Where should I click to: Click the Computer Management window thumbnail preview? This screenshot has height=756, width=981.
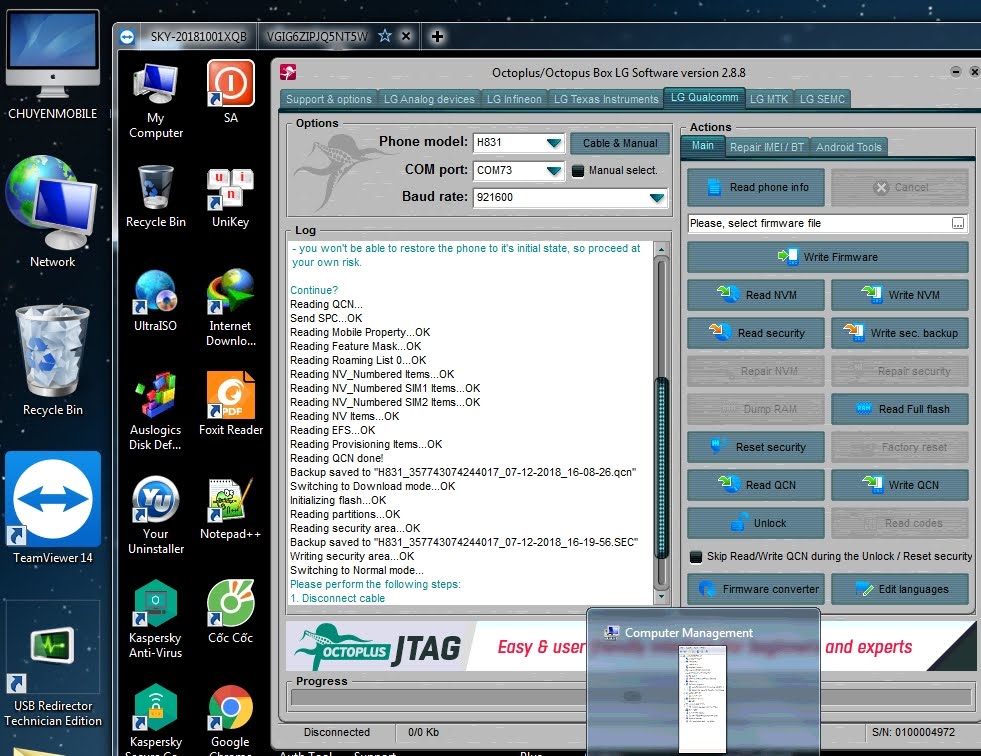[703, 698]
